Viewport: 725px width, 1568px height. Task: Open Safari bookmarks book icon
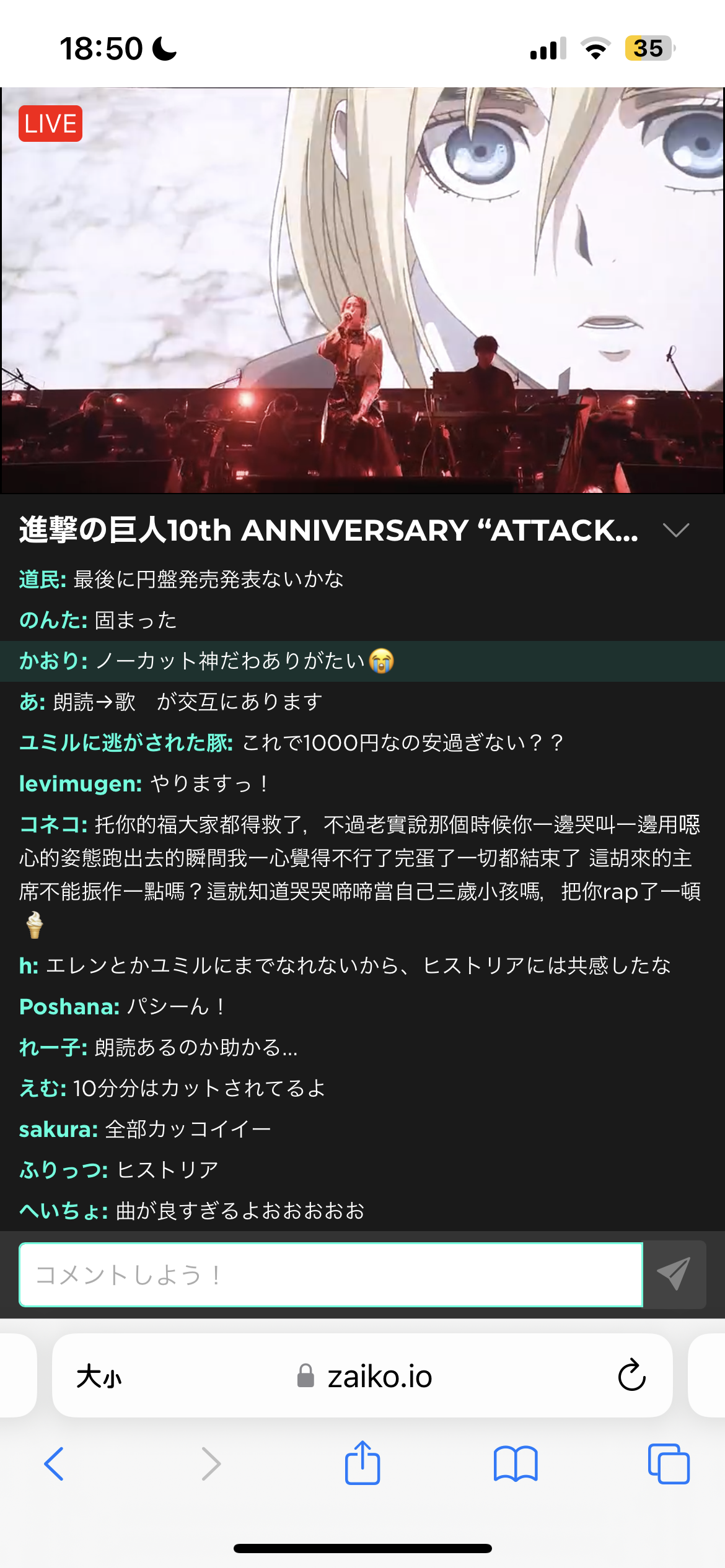pyautogui.click(x=516, y=1464)
